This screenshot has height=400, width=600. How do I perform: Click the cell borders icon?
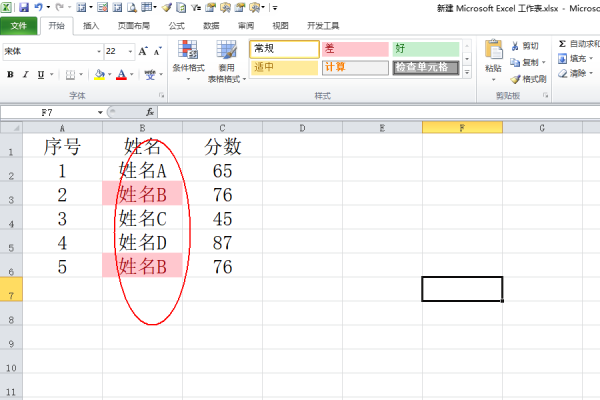point(70,75)
